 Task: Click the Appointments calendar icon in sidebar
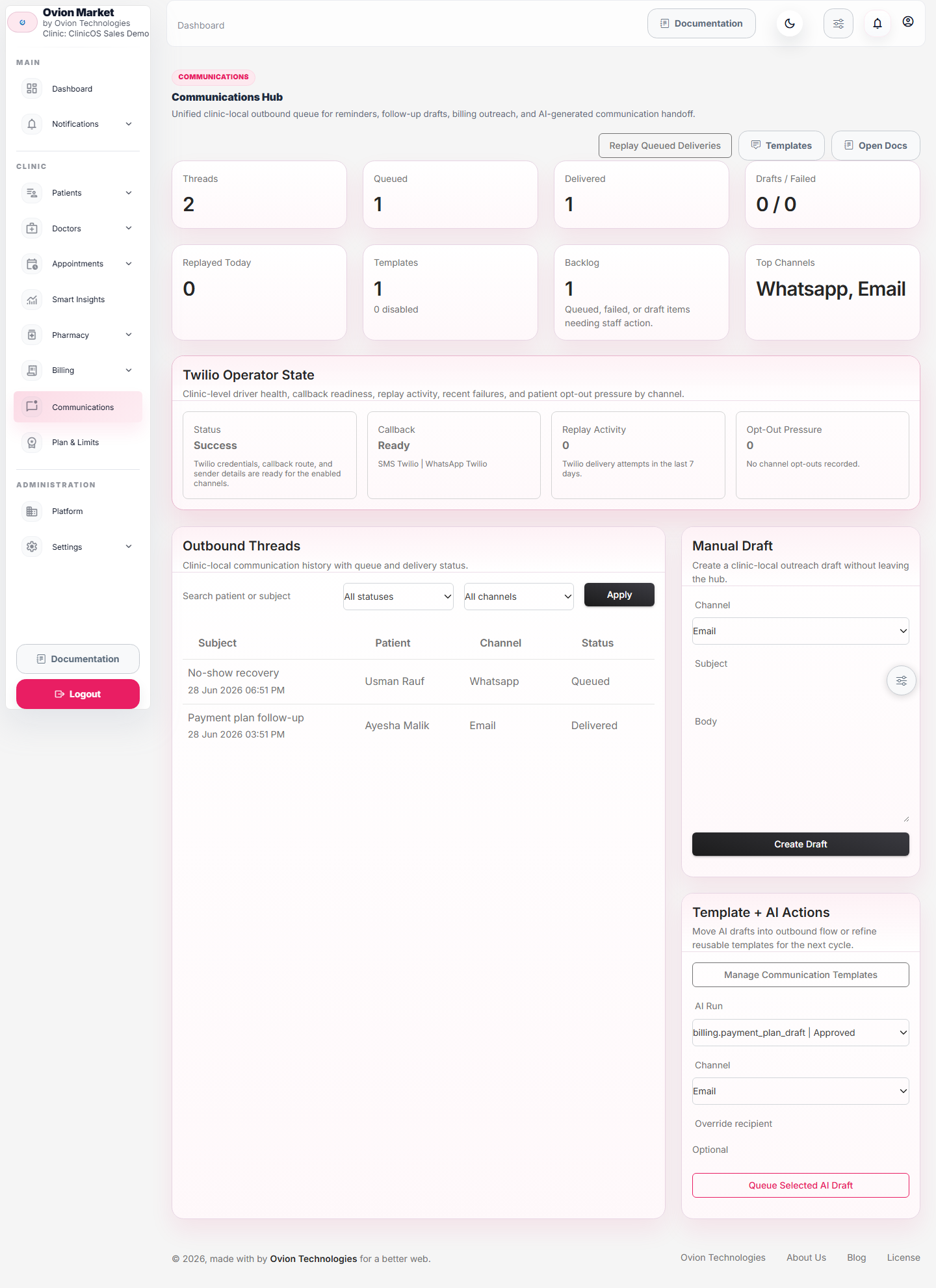point(32,264)
